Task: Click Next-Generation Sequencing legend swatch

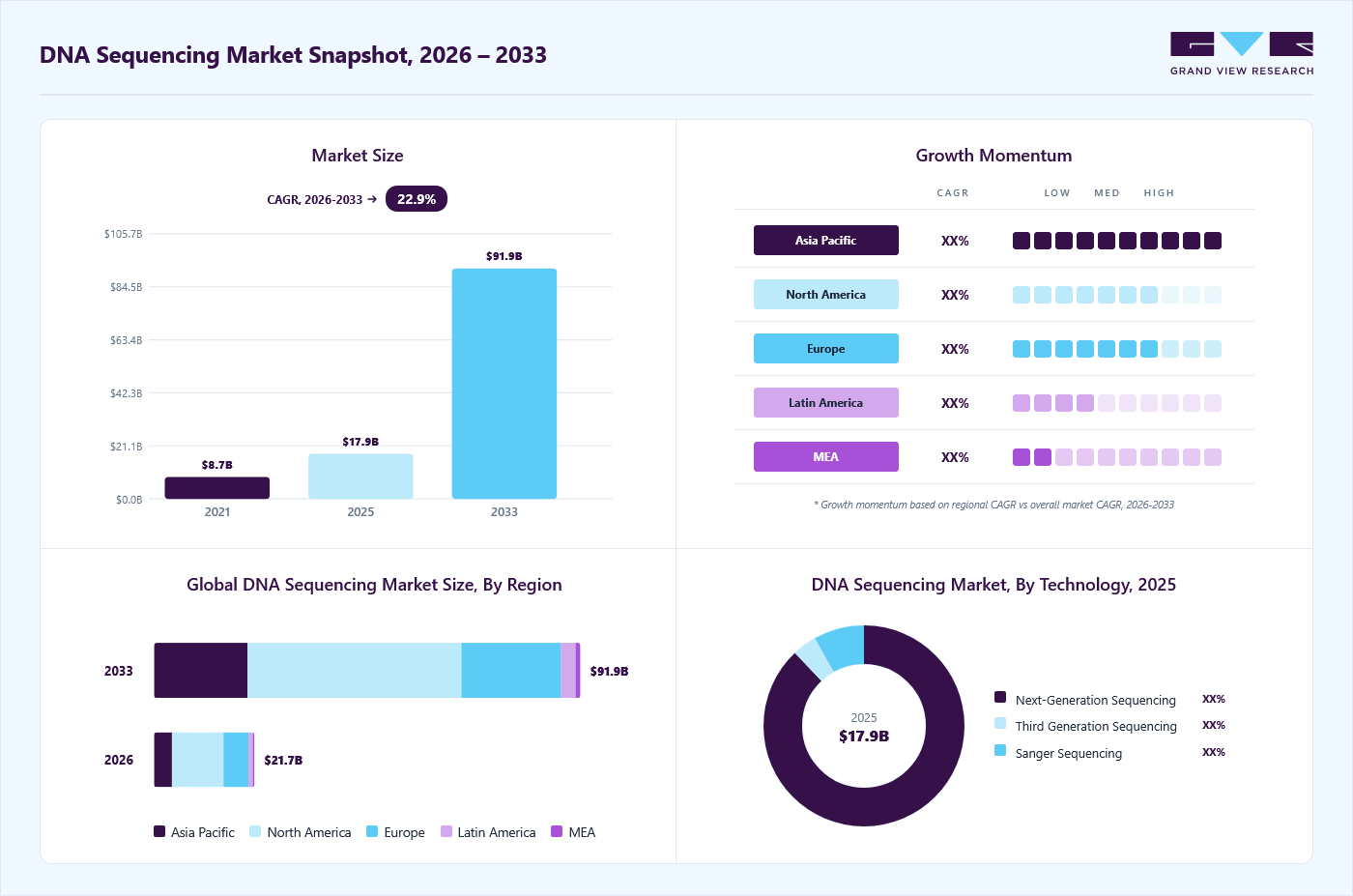Action: (x=1000, y=697)
